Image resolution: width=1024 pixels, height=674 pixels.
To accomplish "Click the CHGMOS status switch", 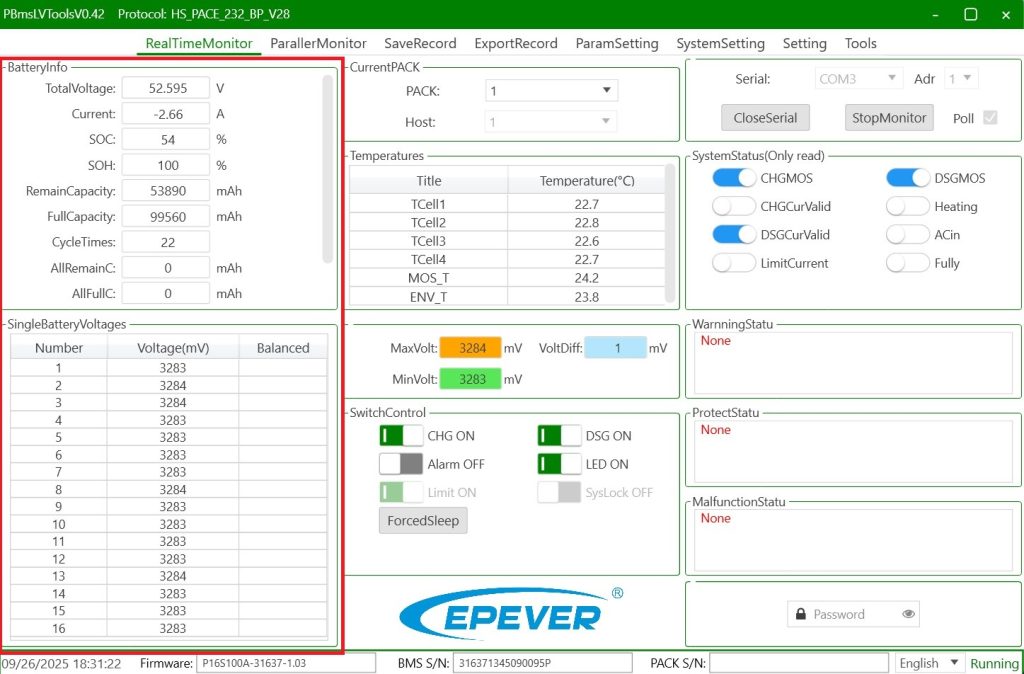I will [734, 178].
